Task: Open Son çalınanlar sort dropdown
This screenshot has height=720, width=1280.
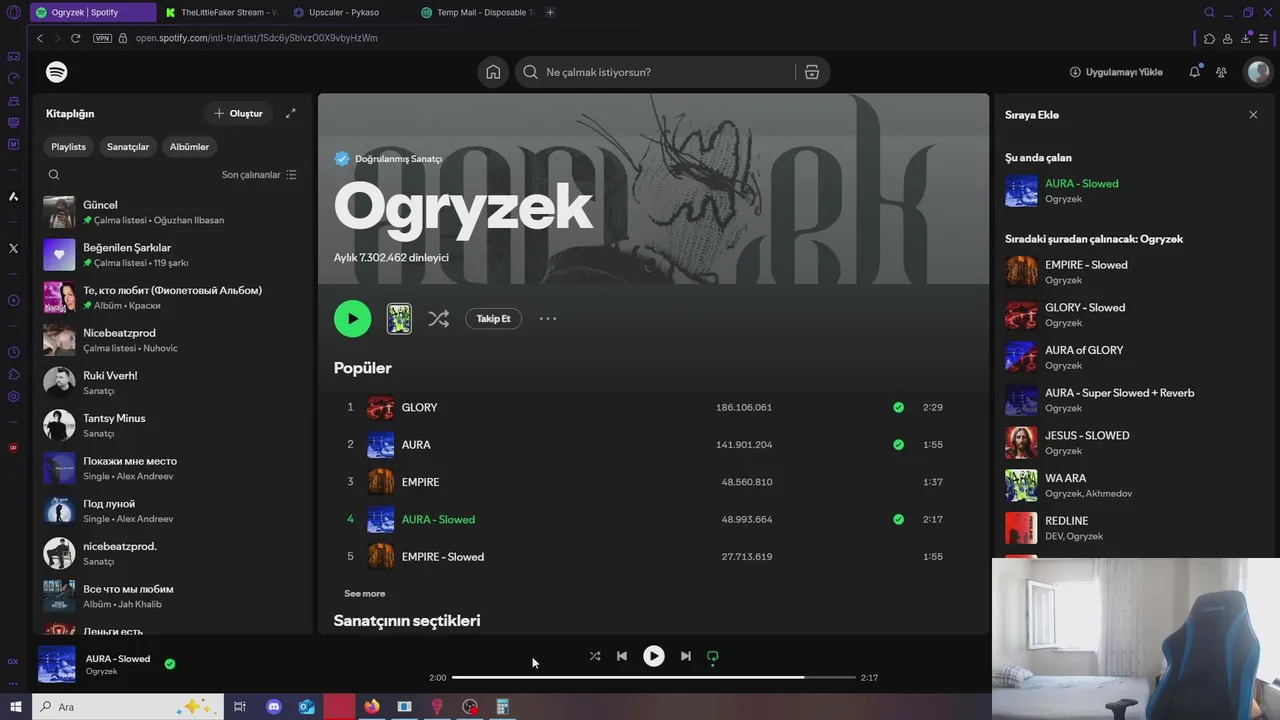Action: (x=259, y=174)
